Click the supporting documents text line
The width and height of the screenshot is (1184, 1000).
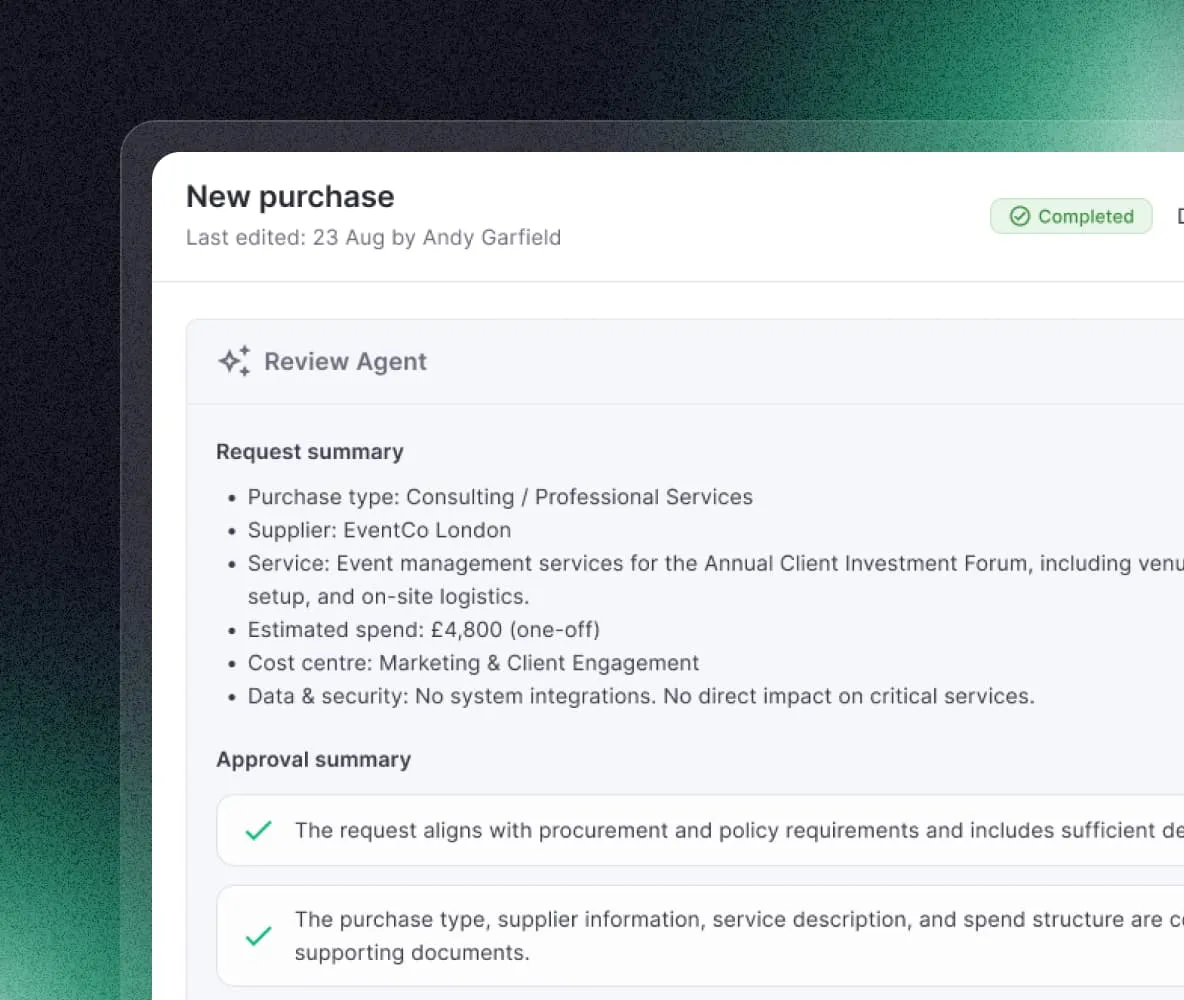412,952
